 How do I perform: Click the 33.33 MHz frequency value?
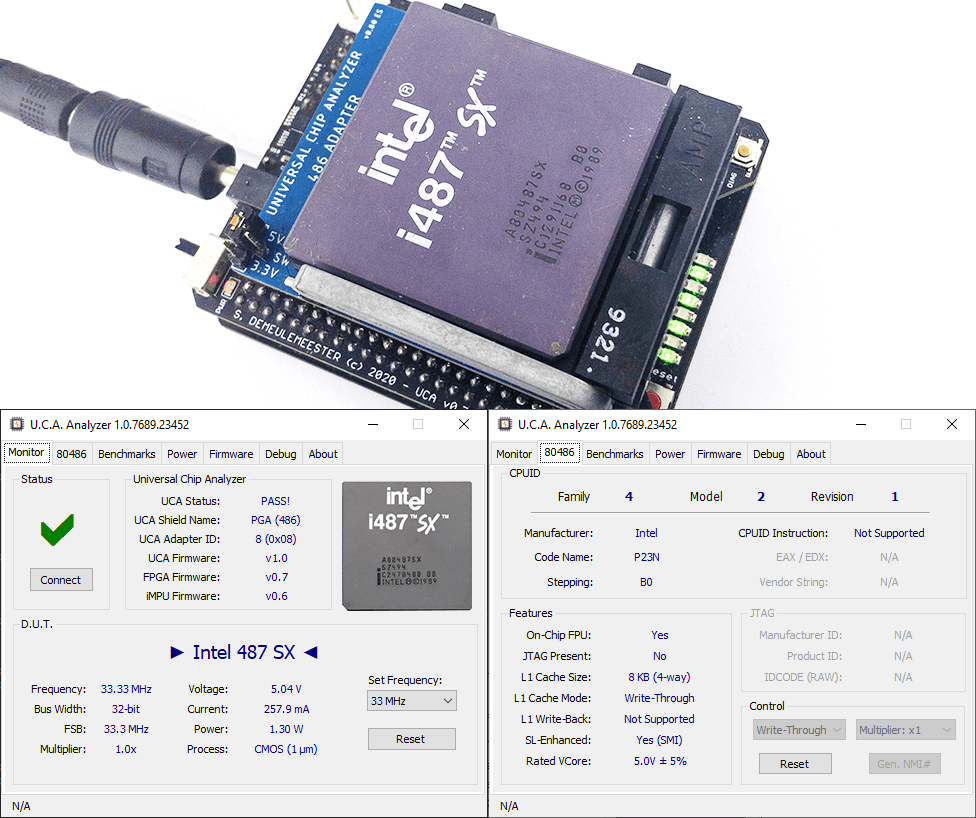(x=126, y=689)
